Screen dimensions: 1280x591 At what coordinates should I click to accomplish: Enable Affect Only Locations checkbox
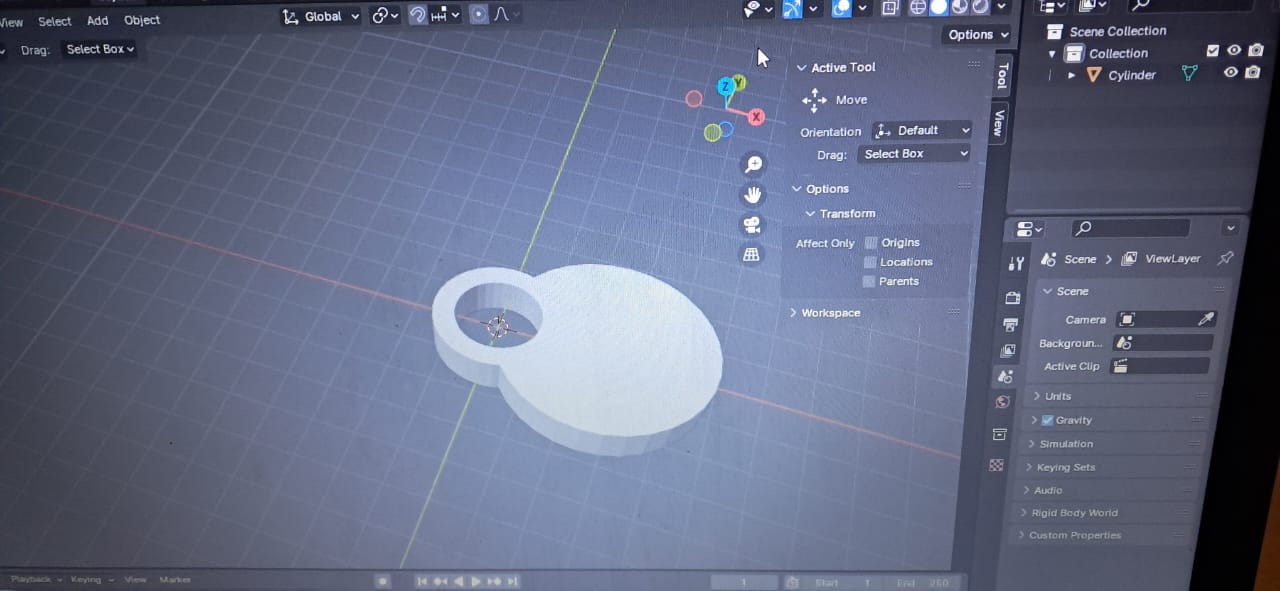(870, 262)
